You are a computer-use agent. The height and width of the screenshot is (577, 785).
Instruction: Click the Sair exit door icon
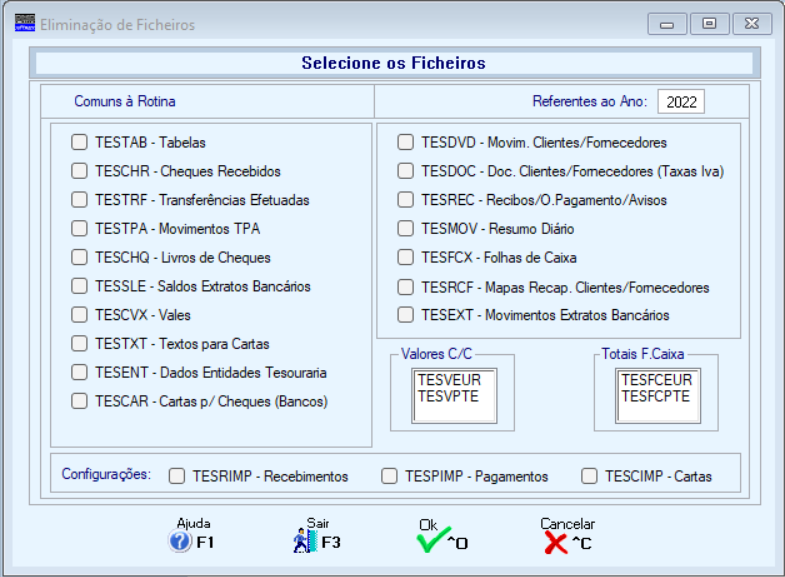[305, 541]
